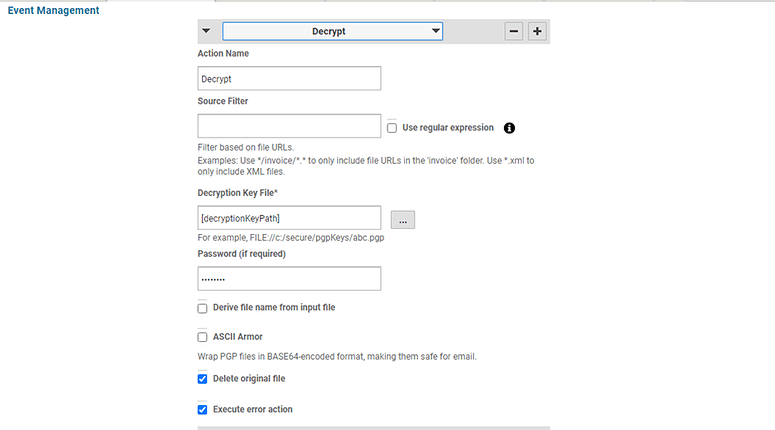Collapse the Decrypt action panel triangle

(206, 31)
